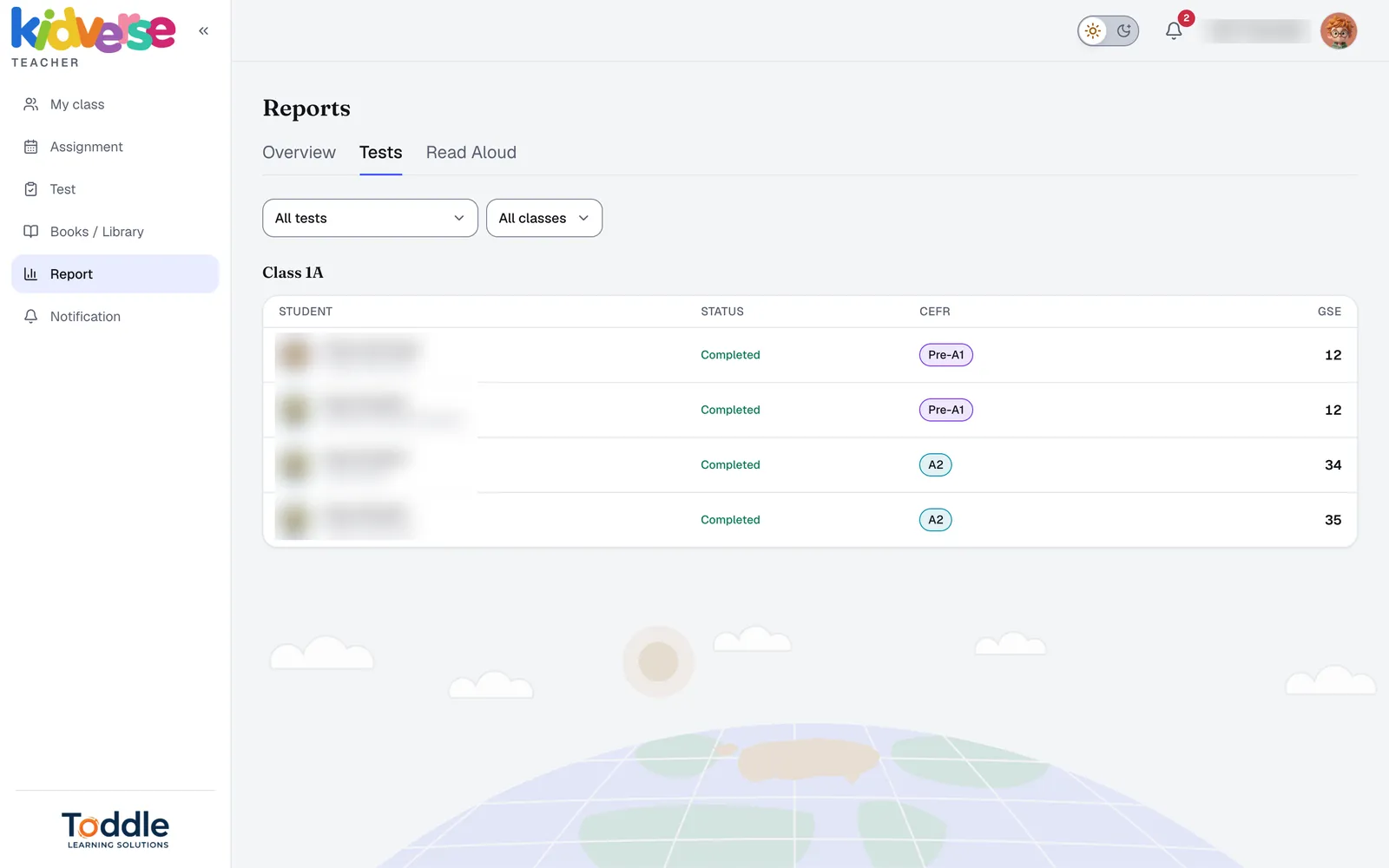Click the GSE score 34
The height and width of the screenshot is (868, 1389).
coord(1333,465)
